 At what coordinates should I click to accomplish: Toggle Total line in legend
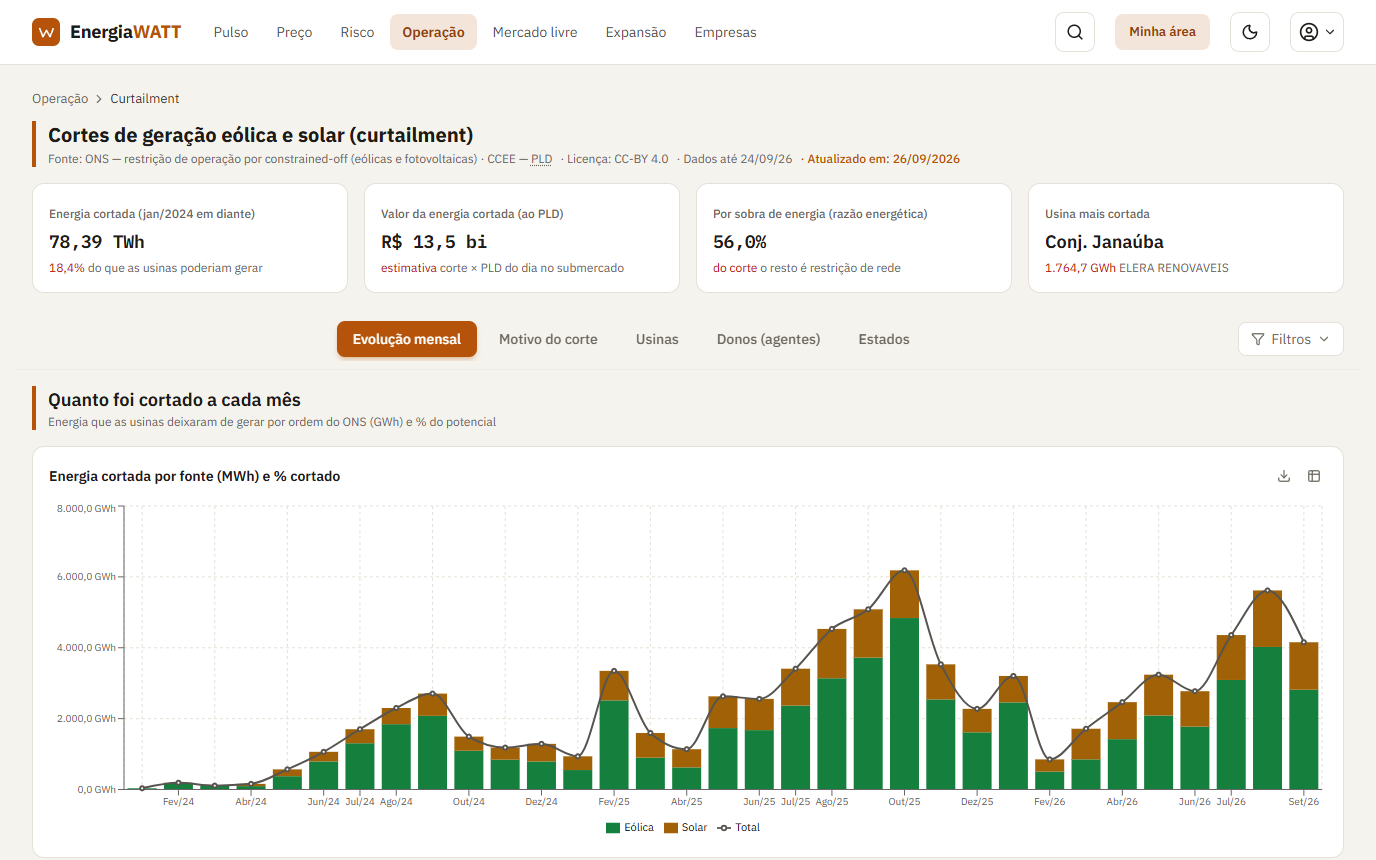coord(738,828)
